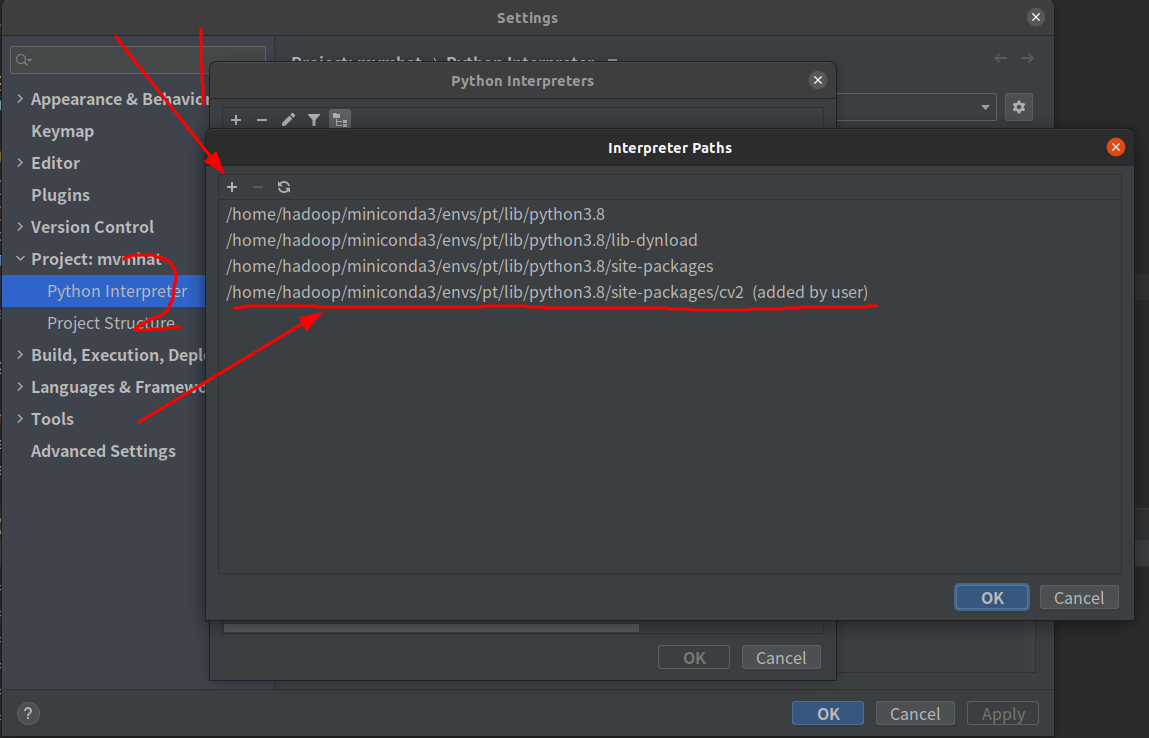Expand the Editor settings section

pyautogui.click(x=20, y=163)
